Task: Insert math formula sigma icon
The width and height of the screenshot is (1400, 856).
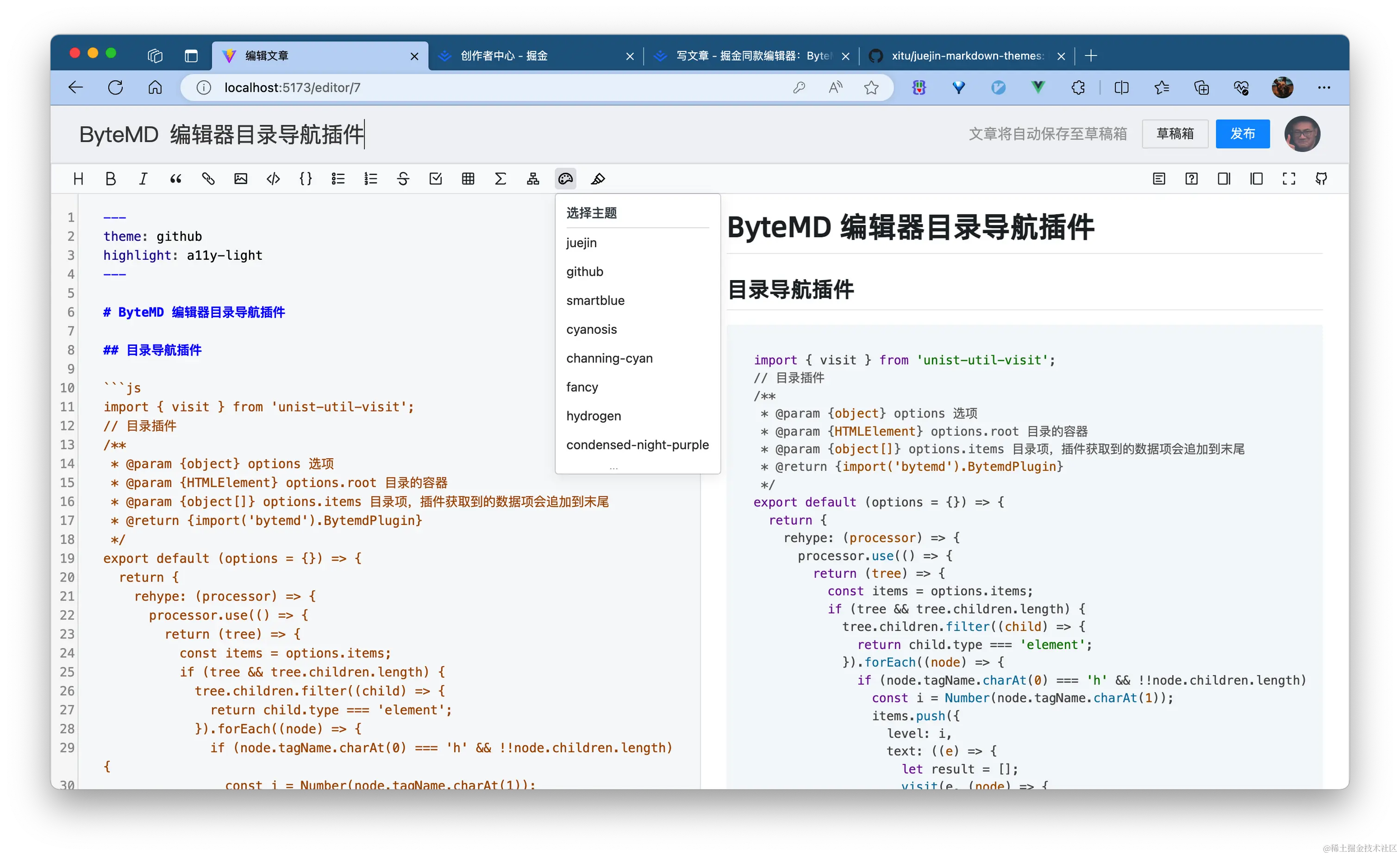Action: click(x=500, y=179)
